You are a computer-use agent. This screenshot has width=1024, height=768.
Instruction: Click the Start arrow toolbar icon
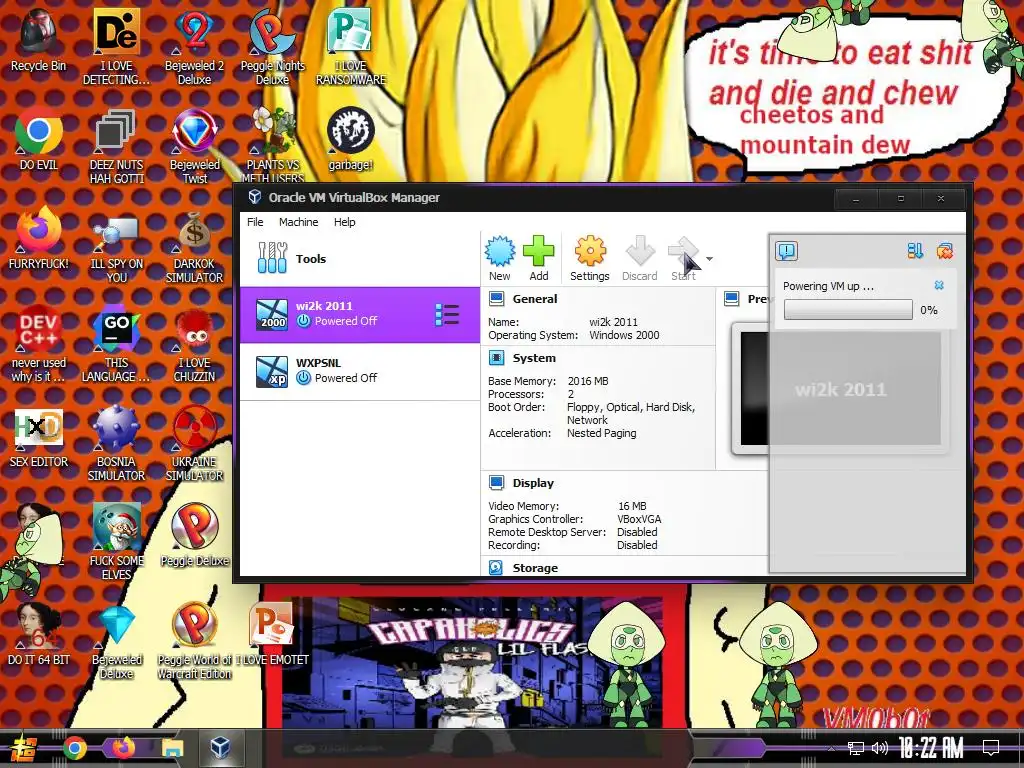pos(683,251)
